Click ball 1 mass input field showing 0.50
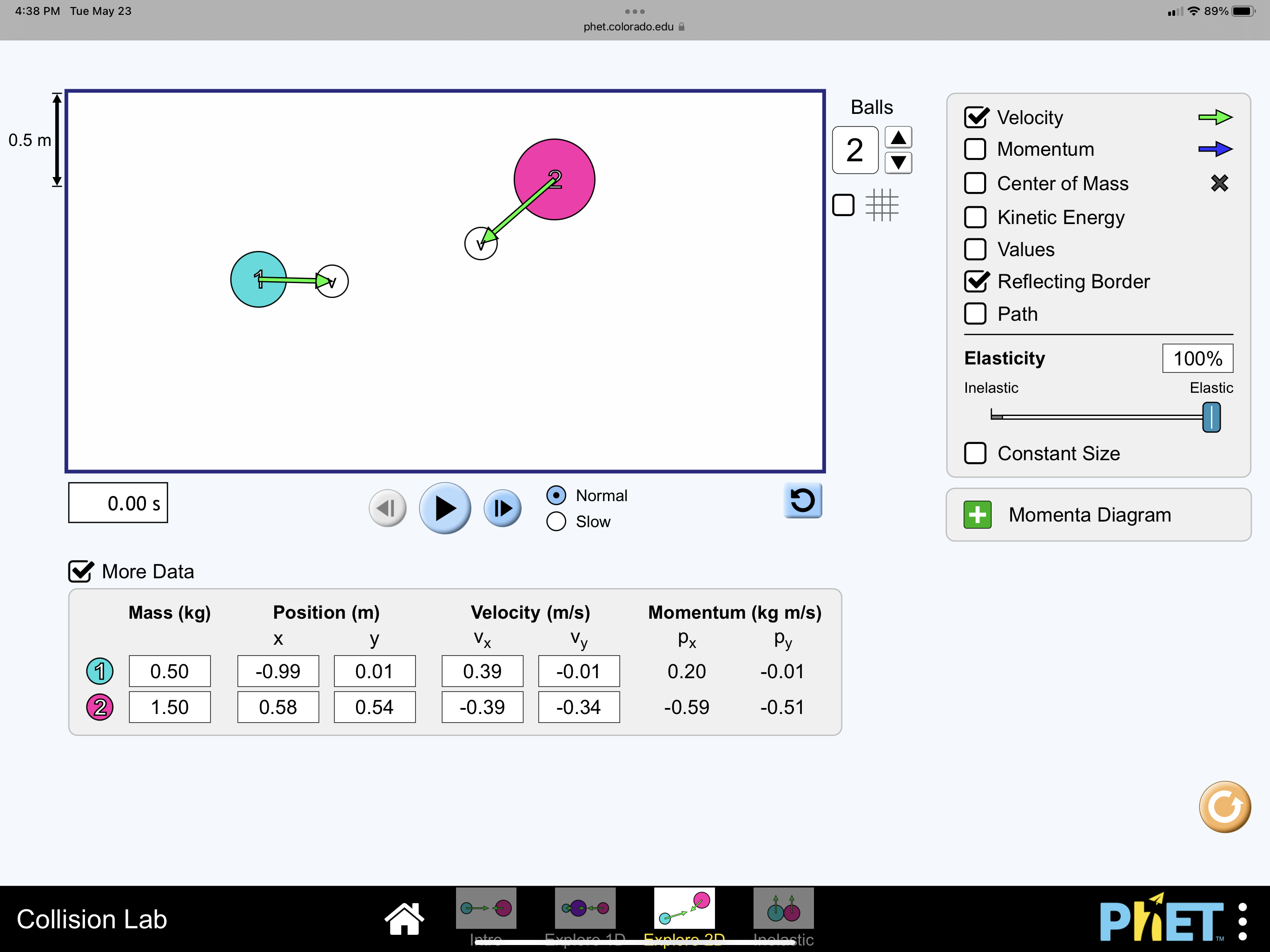Viewport: 1270px width, 952px height. click(x=169, y=671)
